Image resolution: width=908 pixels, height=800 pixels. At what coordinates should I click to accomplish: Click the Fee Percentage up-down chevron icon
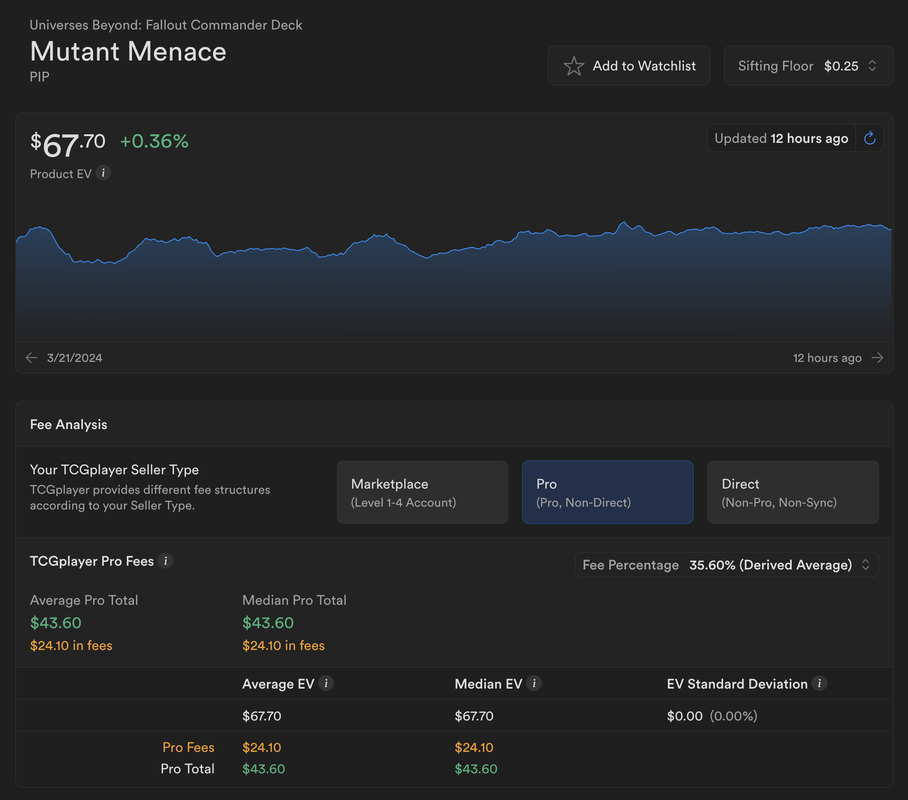click(x=866, y=565)
